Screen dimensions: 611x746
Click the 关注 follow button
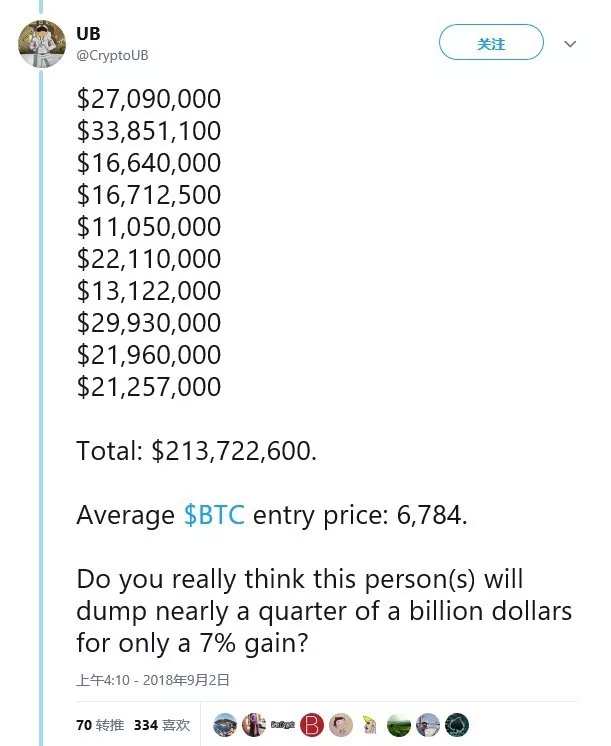[x=491, y=42]
